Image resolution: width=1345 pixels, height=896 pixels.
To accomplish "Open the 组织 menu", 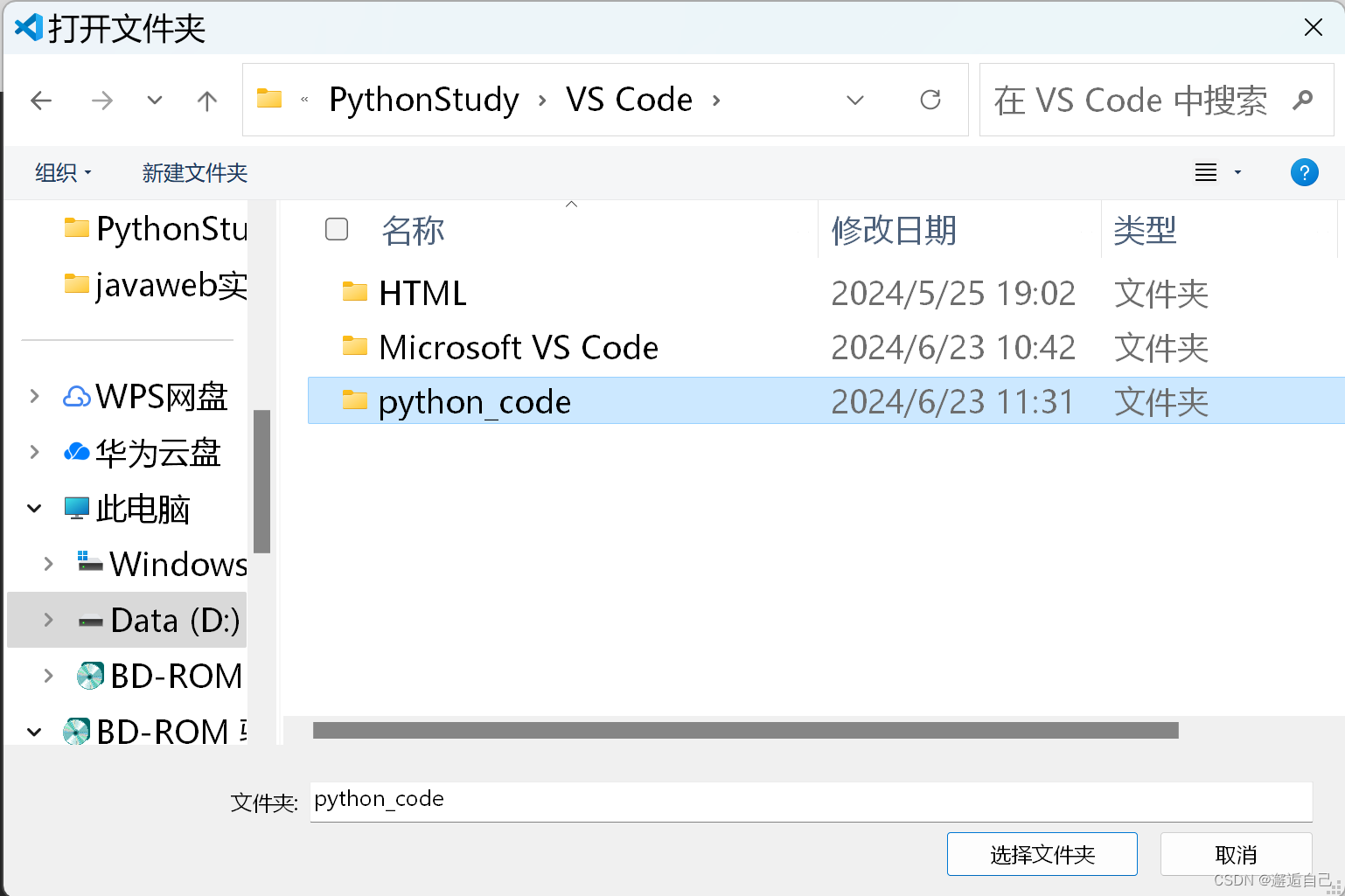I will coord(63,173).
